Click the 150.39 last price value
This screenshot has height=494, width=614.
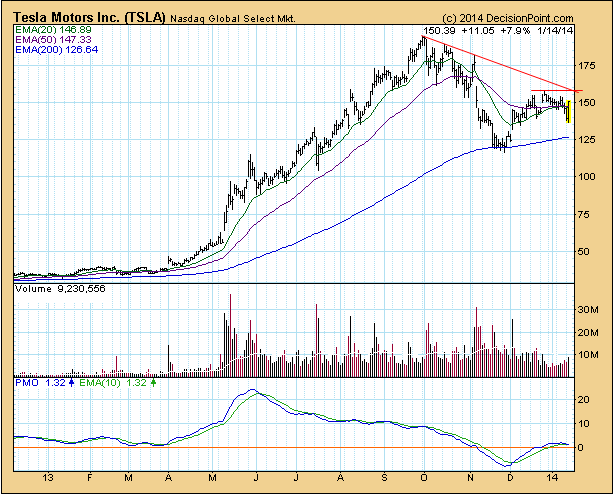point(442,31)
